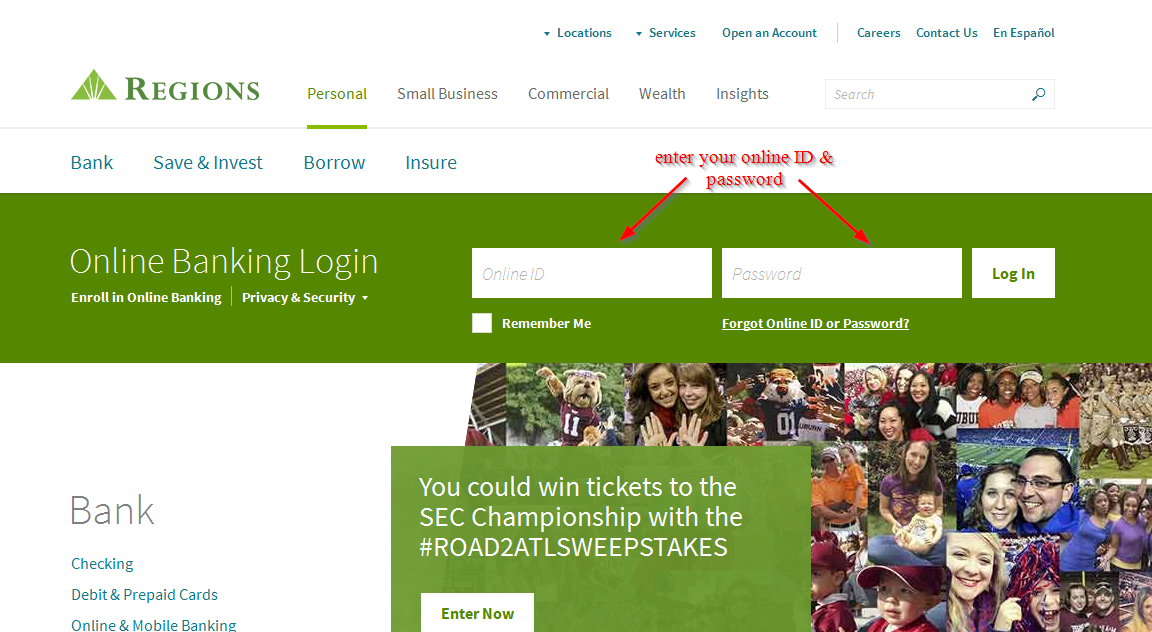Image resolution: width=1152 pixels, height=632 pixels.
Task: Click the search magnifier icon
Action: [1038, 94]
